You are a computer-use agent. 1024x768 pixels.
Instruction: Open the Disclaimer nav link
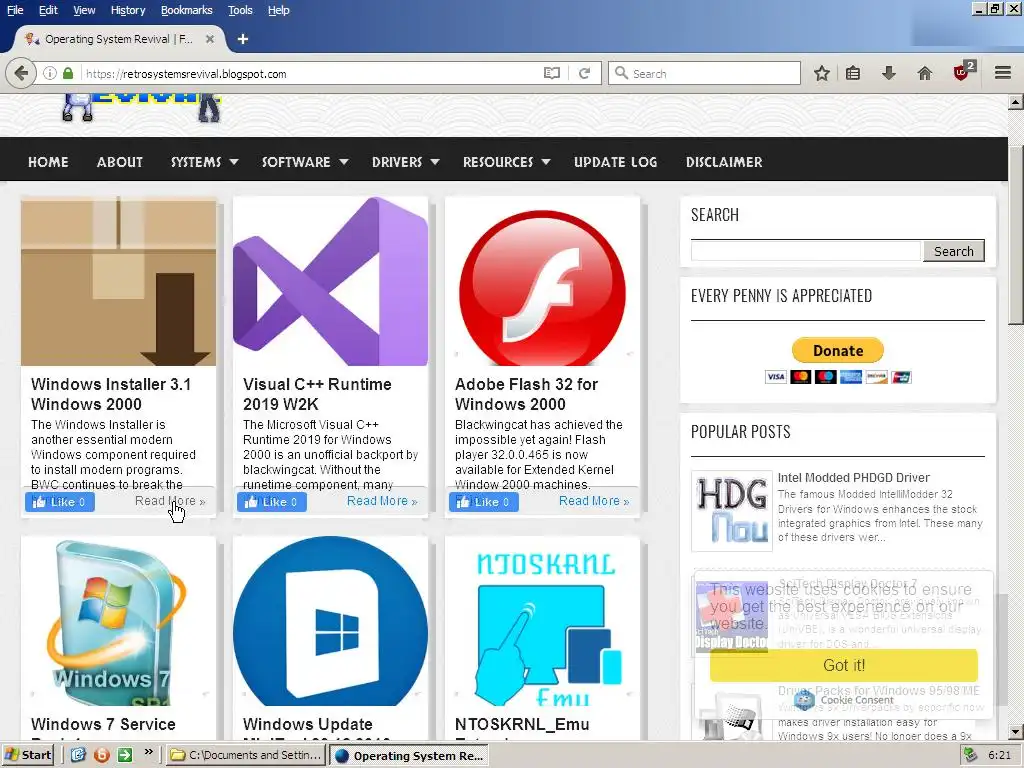click(x=724, y=162)
